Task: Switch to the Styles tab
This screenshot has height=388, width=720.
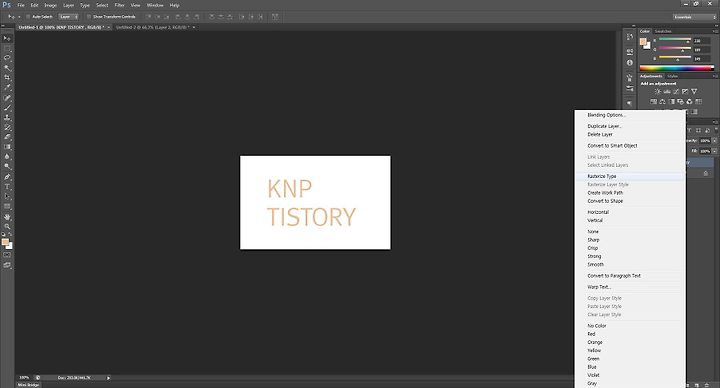Action: point(673,76)
